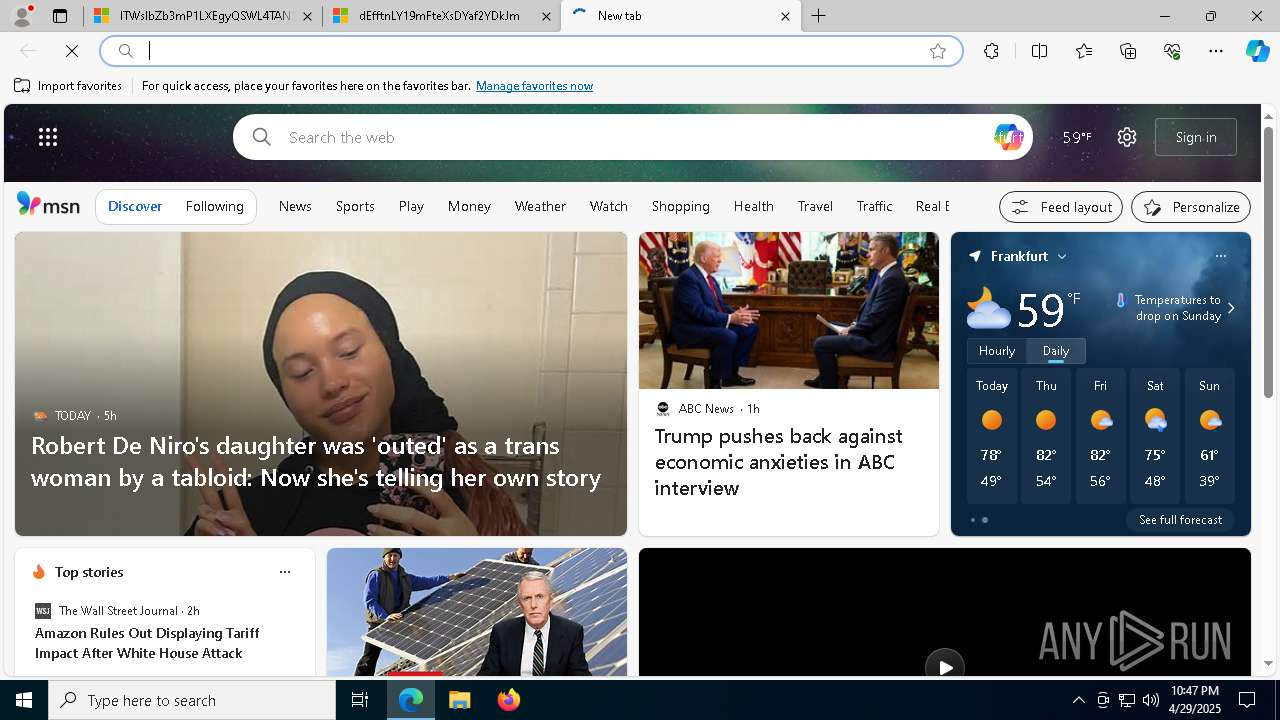Image resolution: width=1280 pixels, height=720 pixels.
Task: Click the Windows Start button
Action: click(x=24, y=700)
